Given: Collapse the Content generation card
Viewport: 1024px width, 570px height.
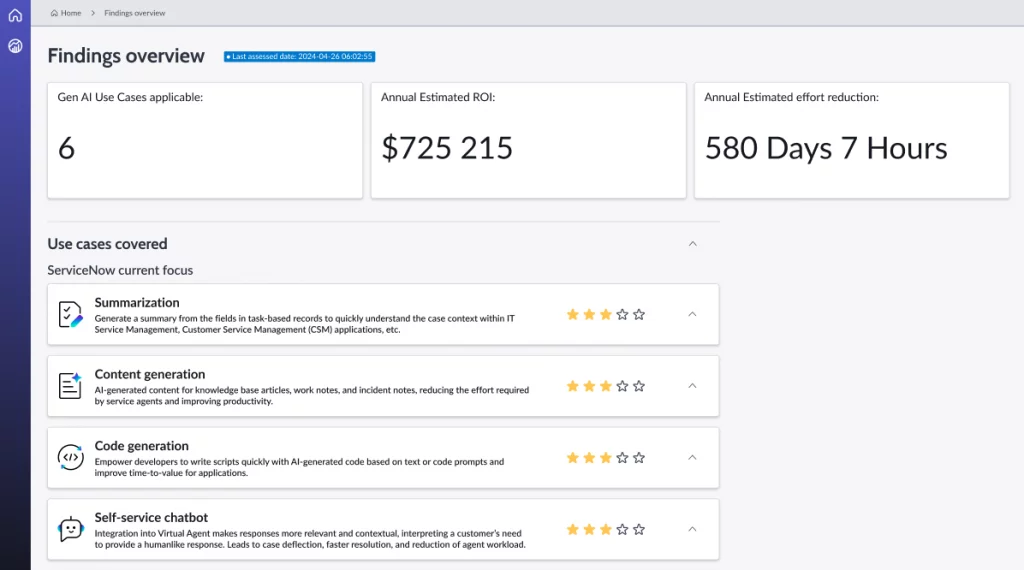Looking at the screenshot, I should (x=692, y=386).
